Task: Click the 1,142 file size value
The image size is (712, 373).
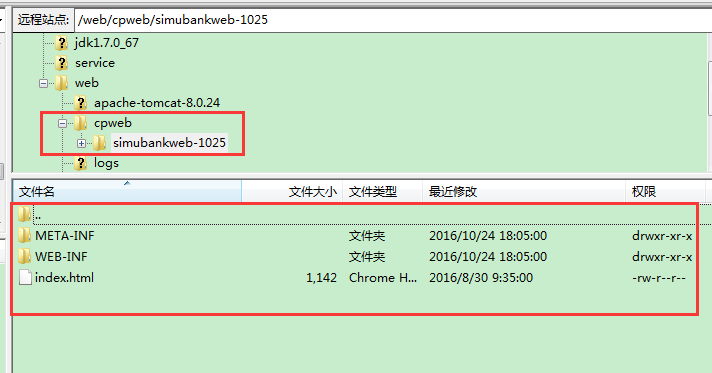Action: click(321, 277)
